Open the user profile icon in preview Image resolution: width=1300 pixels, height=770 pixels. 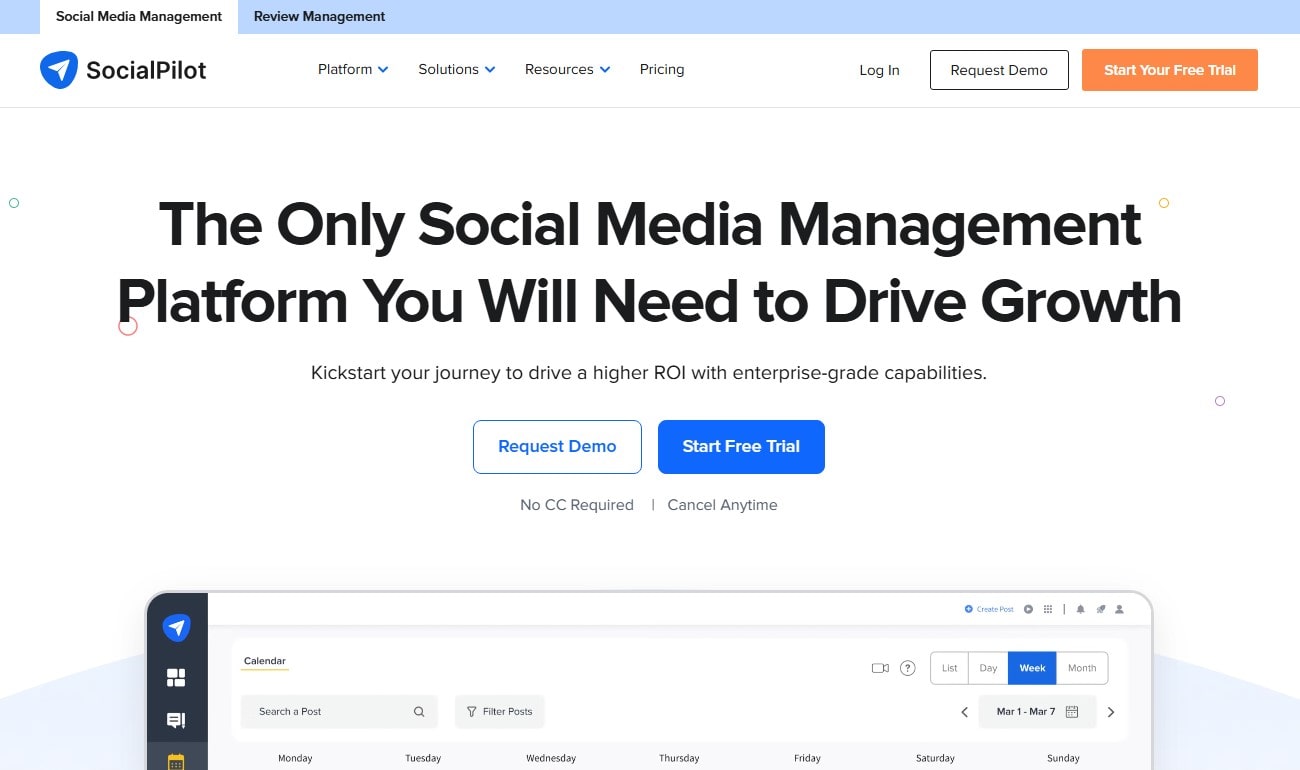click(x=1120, y=609)
